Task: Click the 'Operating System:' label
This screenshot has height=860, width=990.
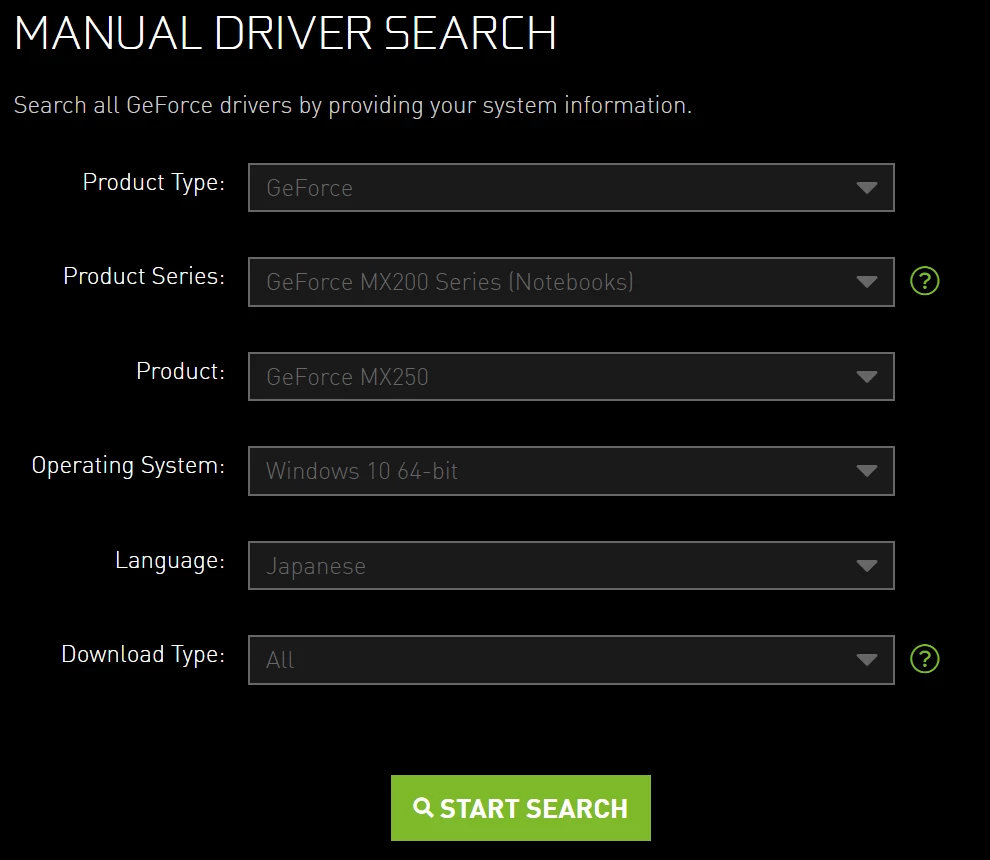Action: click(x=128, y=466)
